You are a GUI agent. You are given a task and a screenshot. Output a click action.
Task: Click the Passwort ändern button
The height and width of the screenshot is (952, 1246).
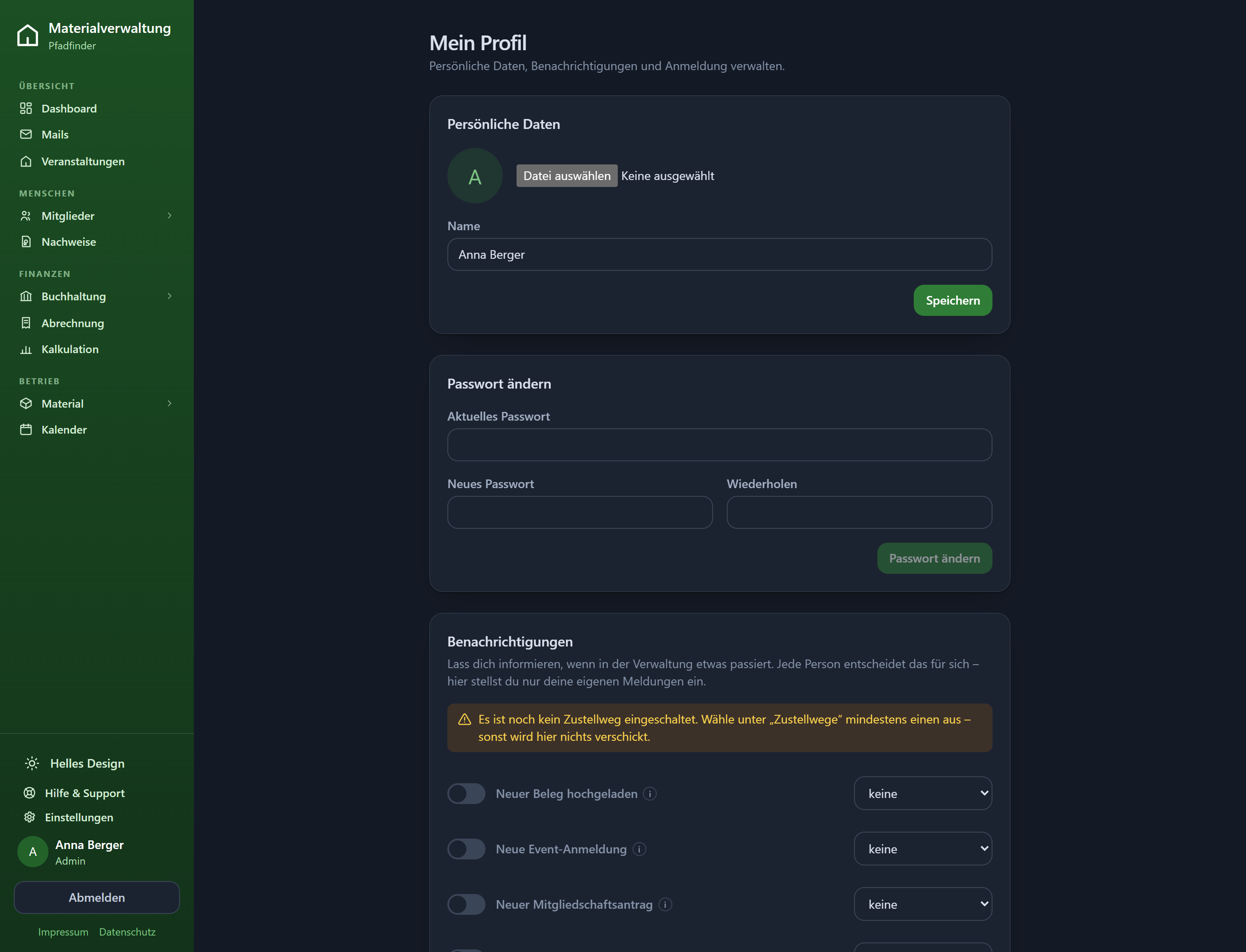point(934,558)
